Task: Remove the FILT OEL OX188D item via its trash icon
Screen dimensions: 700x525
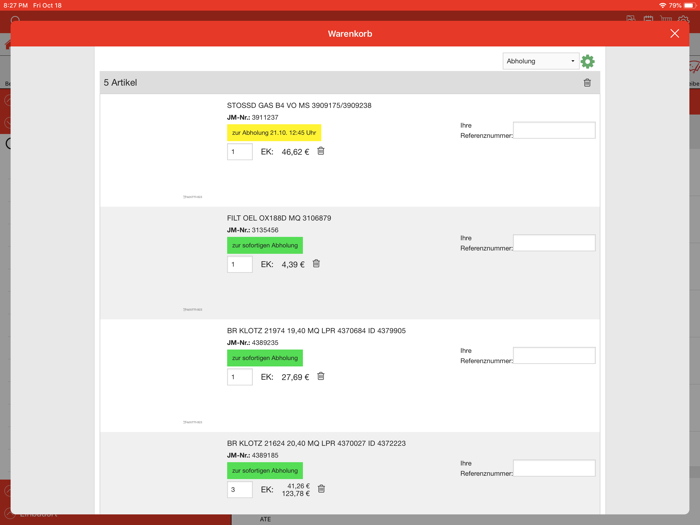Action: point(316,264)
